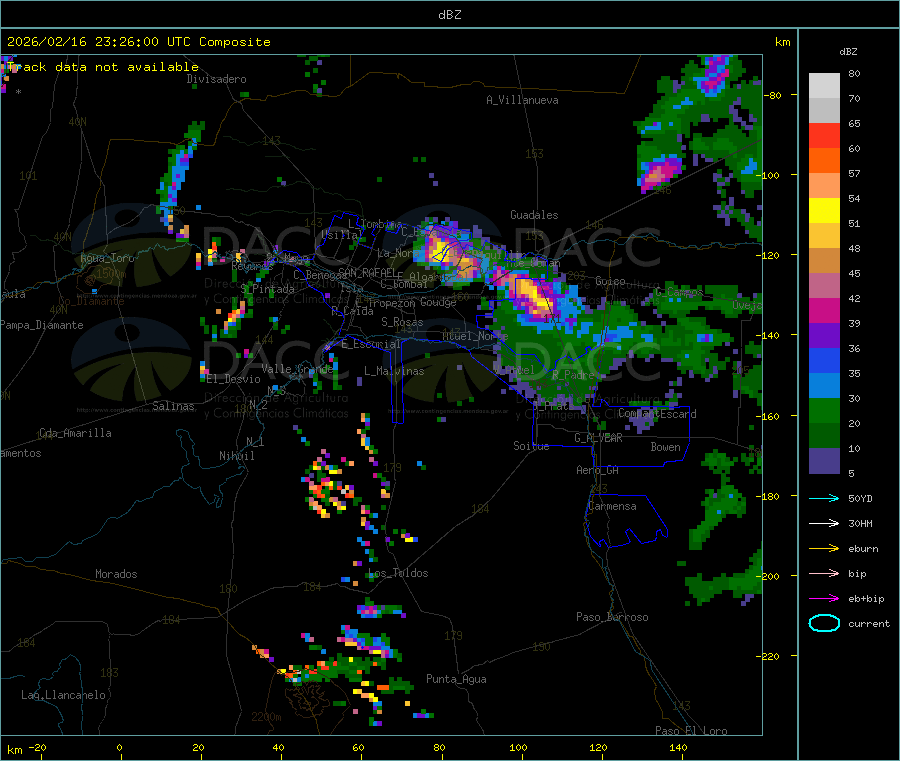Click the orange 57 dBZ color swatch
This screenshot has height=761, width=900.
point(824,161)
